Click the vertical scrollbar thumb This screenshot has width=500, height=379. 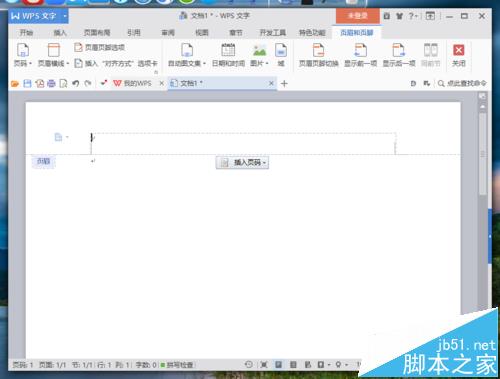[x=482, y=153]
